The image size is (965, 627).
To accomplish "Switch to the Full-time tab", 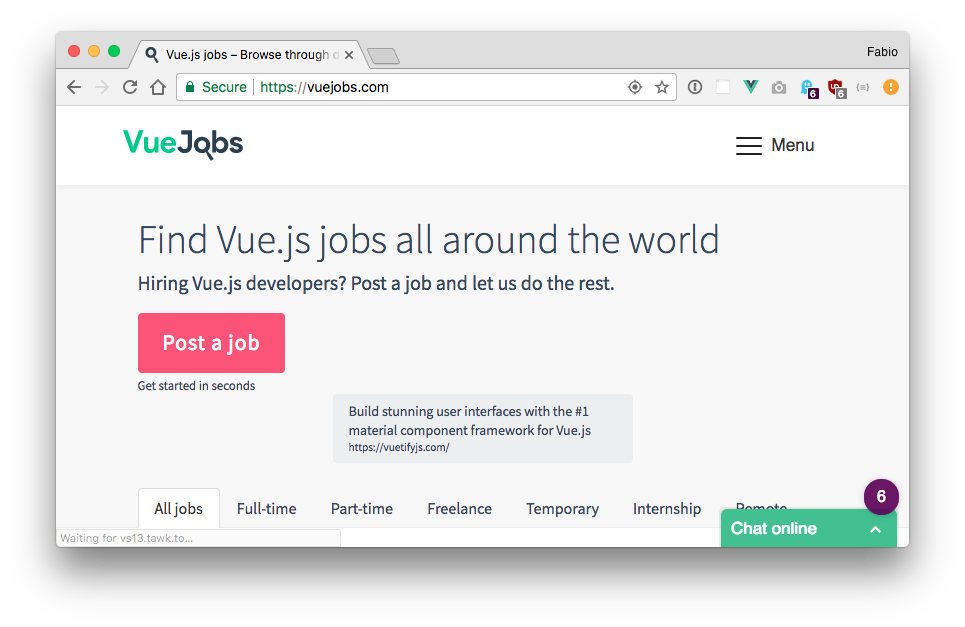I will point(266,508).
